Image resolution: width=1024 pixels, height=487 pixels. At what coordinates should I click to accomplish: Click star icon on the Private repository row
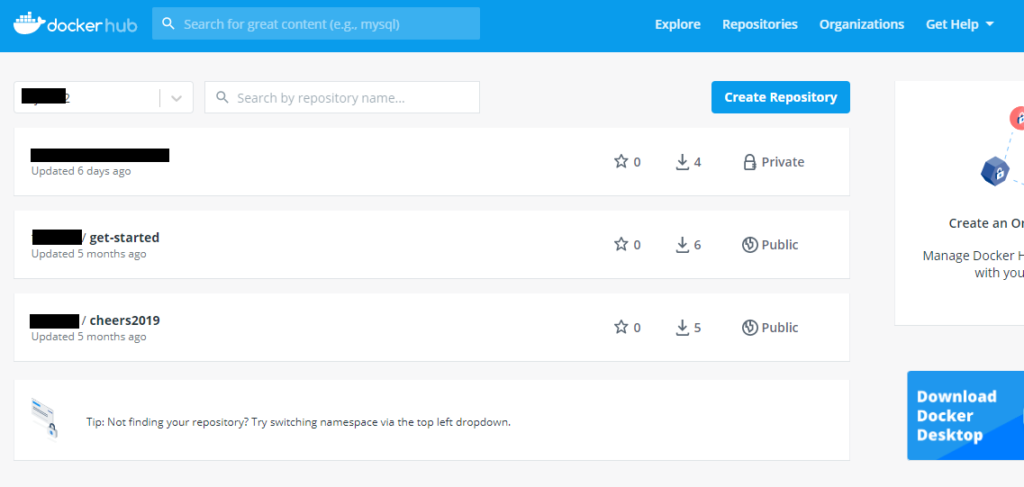click(620, 161)
